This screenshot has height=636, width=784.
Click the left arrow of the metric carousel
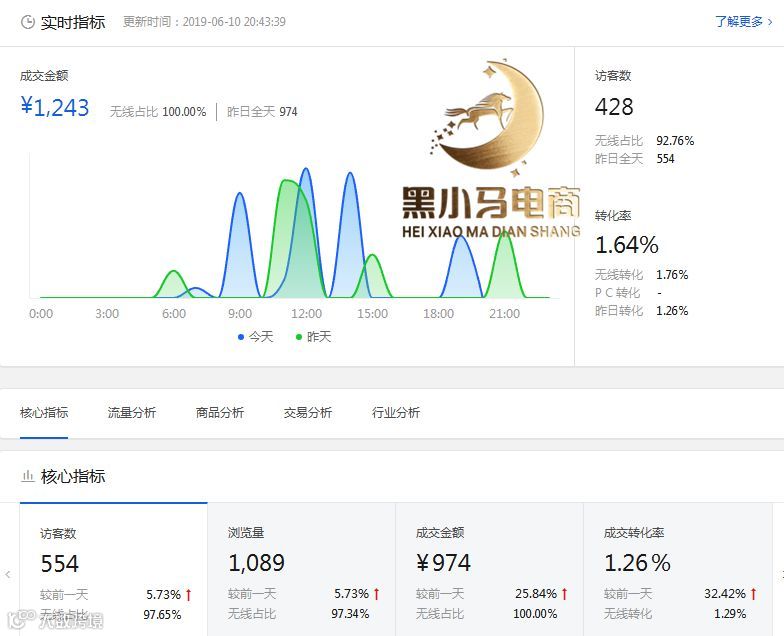(8, 574)
